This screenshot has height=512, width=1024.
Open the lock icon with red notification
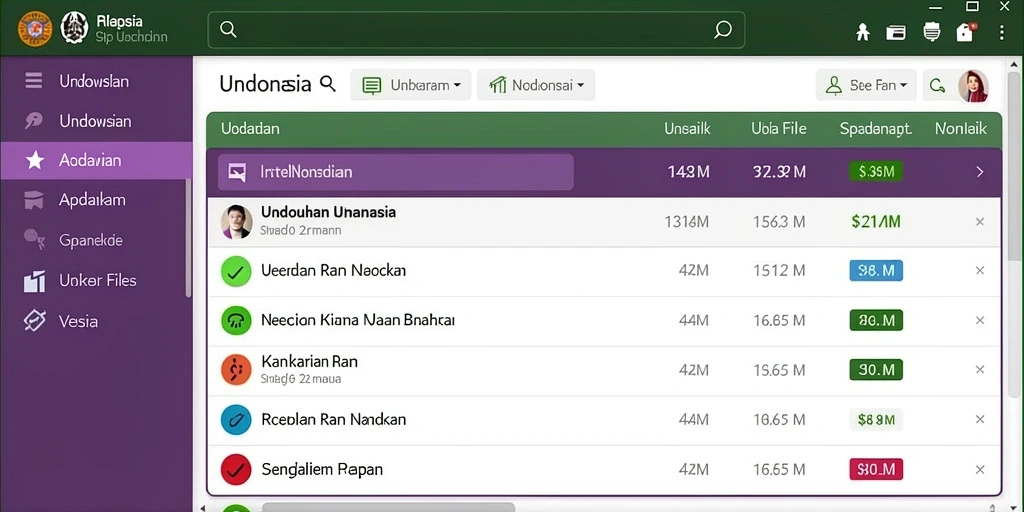click(x=966, y=31)
